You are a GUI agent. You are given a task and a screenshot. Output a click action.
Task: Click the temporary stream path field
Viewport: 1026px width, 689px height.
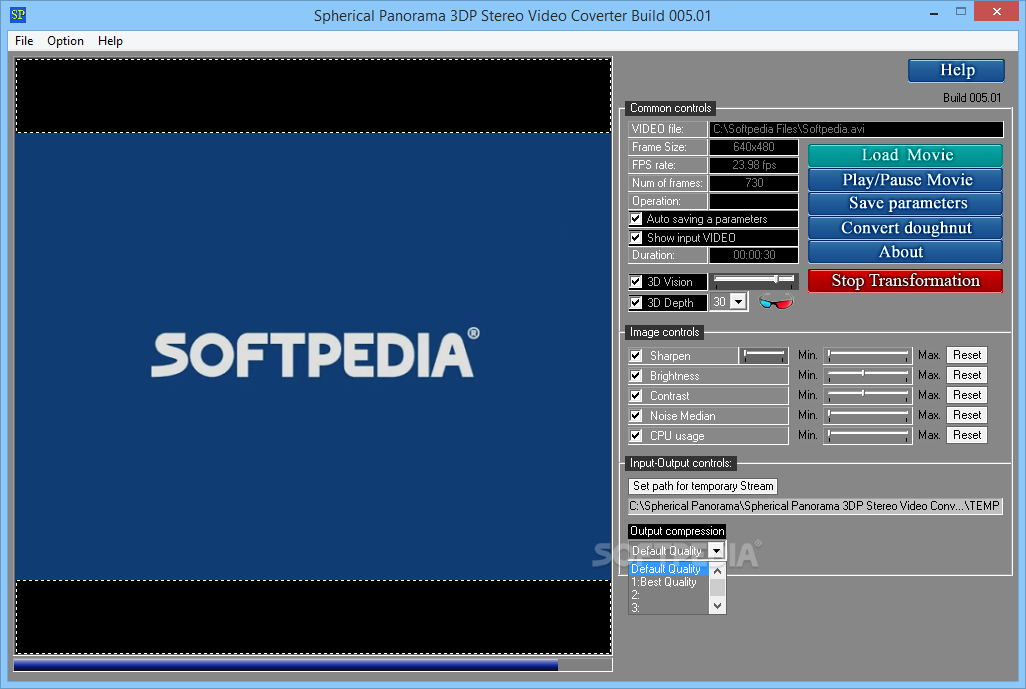click(x=815, y=506)
